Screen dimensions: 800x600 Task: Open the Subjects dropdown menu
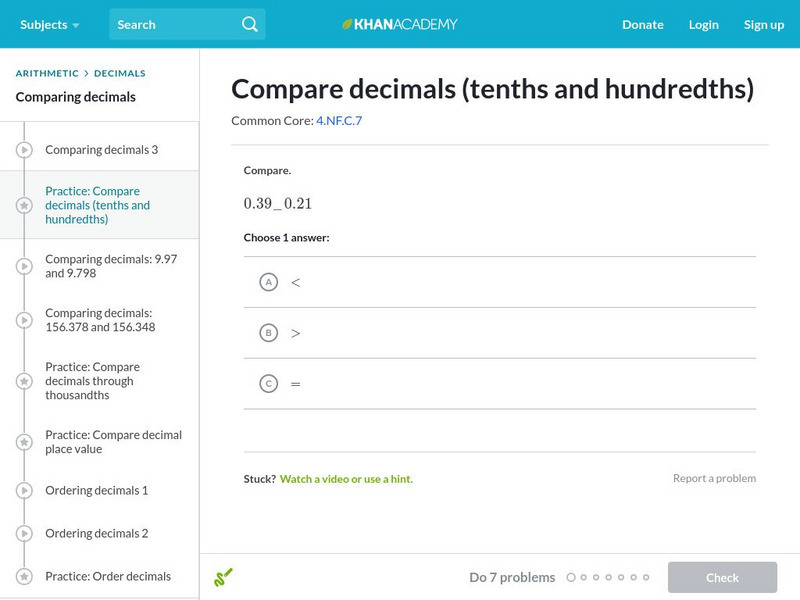point(49,24)
